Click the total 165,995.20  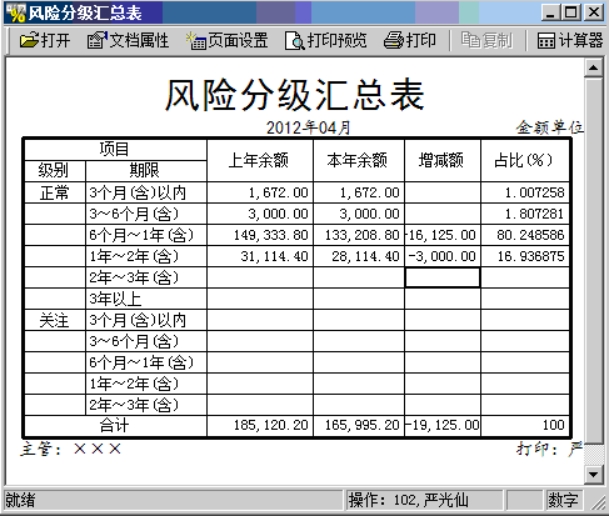(x=362, y=425)
